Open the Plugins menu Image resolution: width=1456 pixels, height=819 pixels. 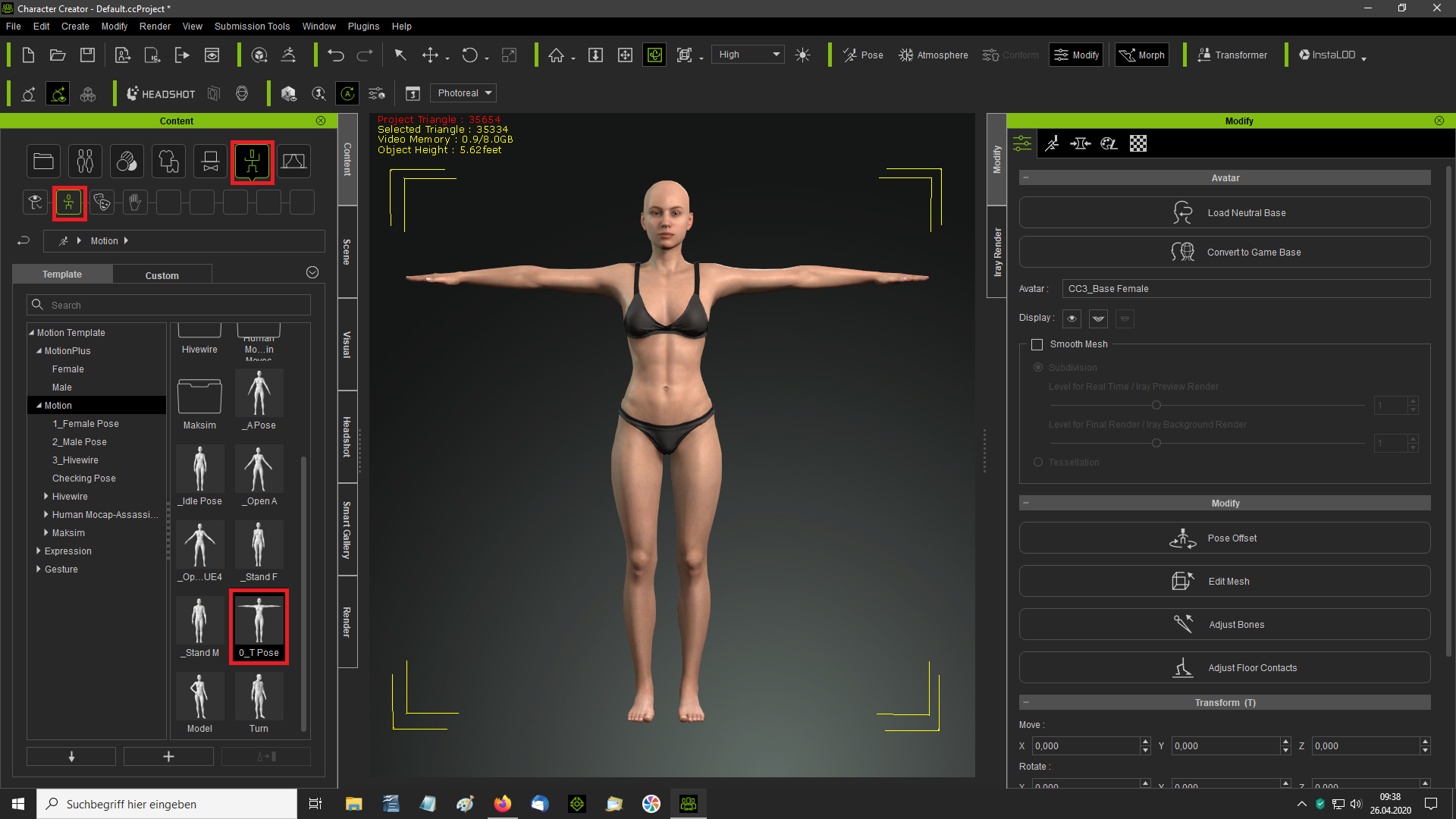(363, 26)
